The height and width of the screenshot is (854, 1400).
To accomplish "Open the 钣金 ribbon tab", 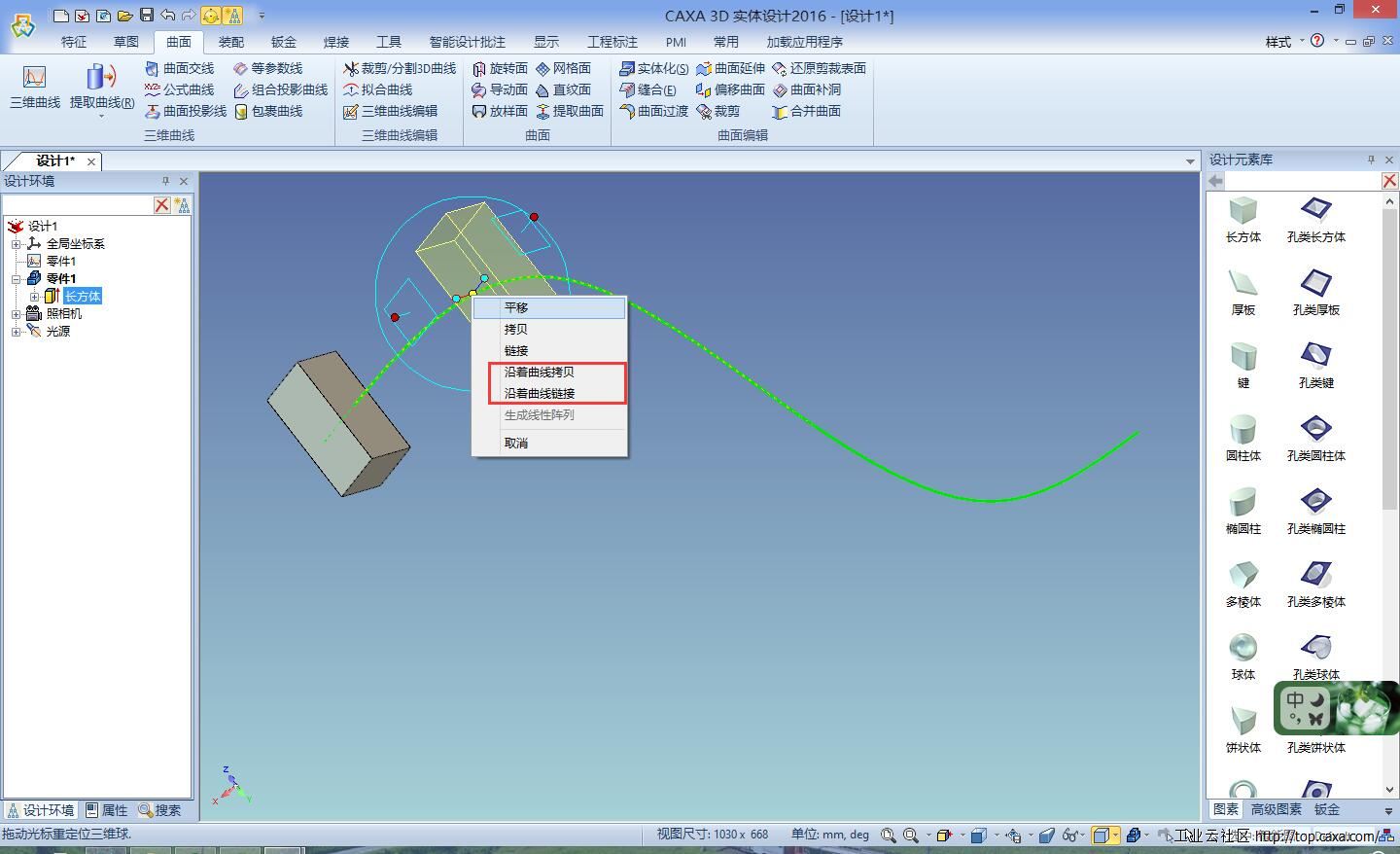I will click(x=284, y=42).
